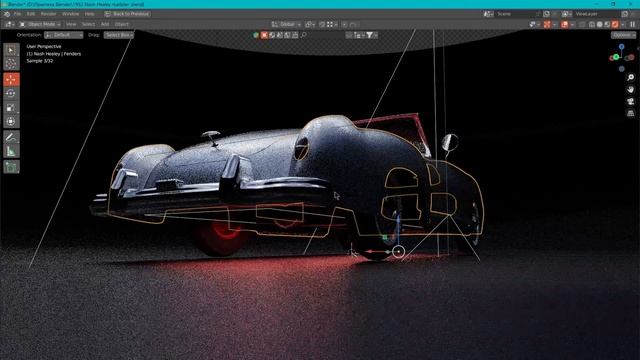Open the pivot point dropdown

310,25
